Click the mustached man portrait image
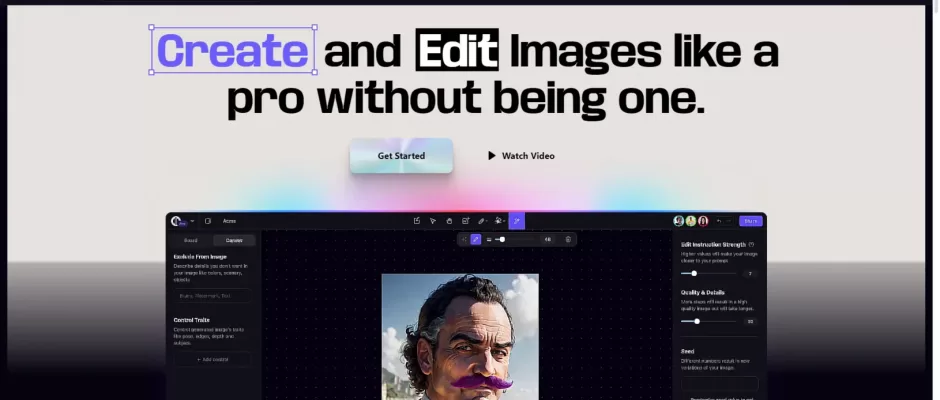 pyautogui.click(x=460, y=336)
